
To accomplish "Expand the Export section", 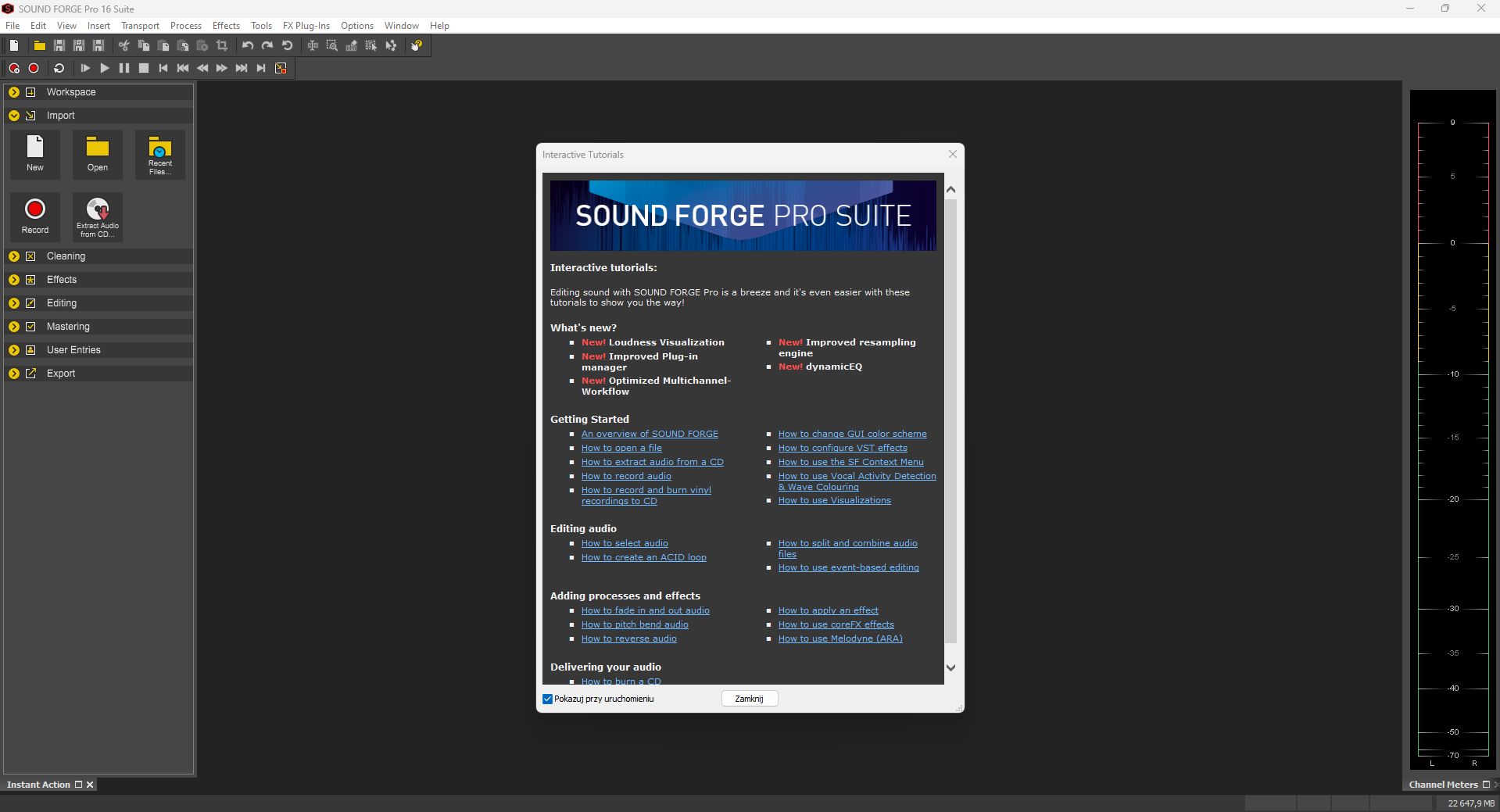I will click(14, 374).
